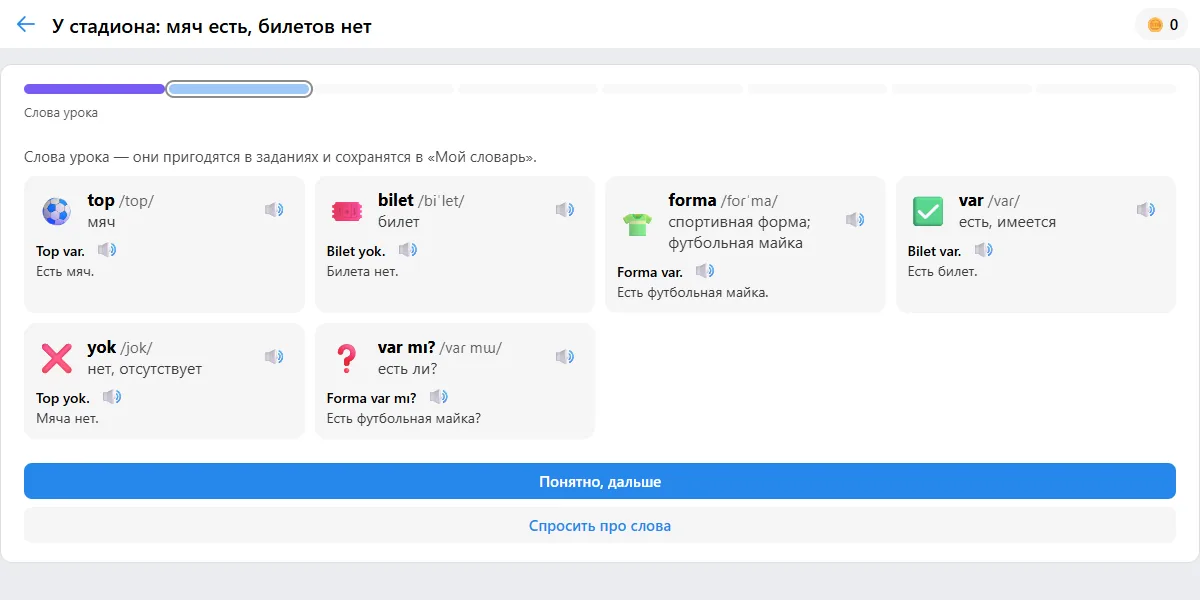Click "Спросить про слова" button
The width and height of the screenshot is (1200, 600).
point(600,525)
